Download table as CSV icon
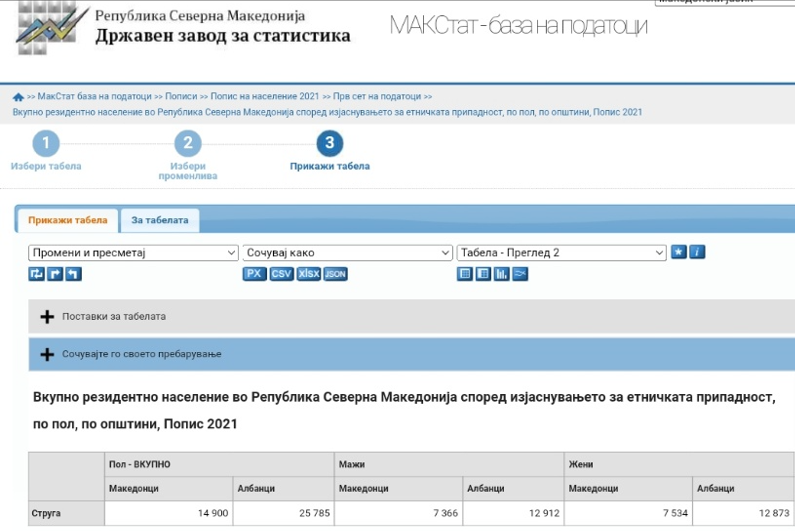Screen dimensions: 795x531 point(281,274)
